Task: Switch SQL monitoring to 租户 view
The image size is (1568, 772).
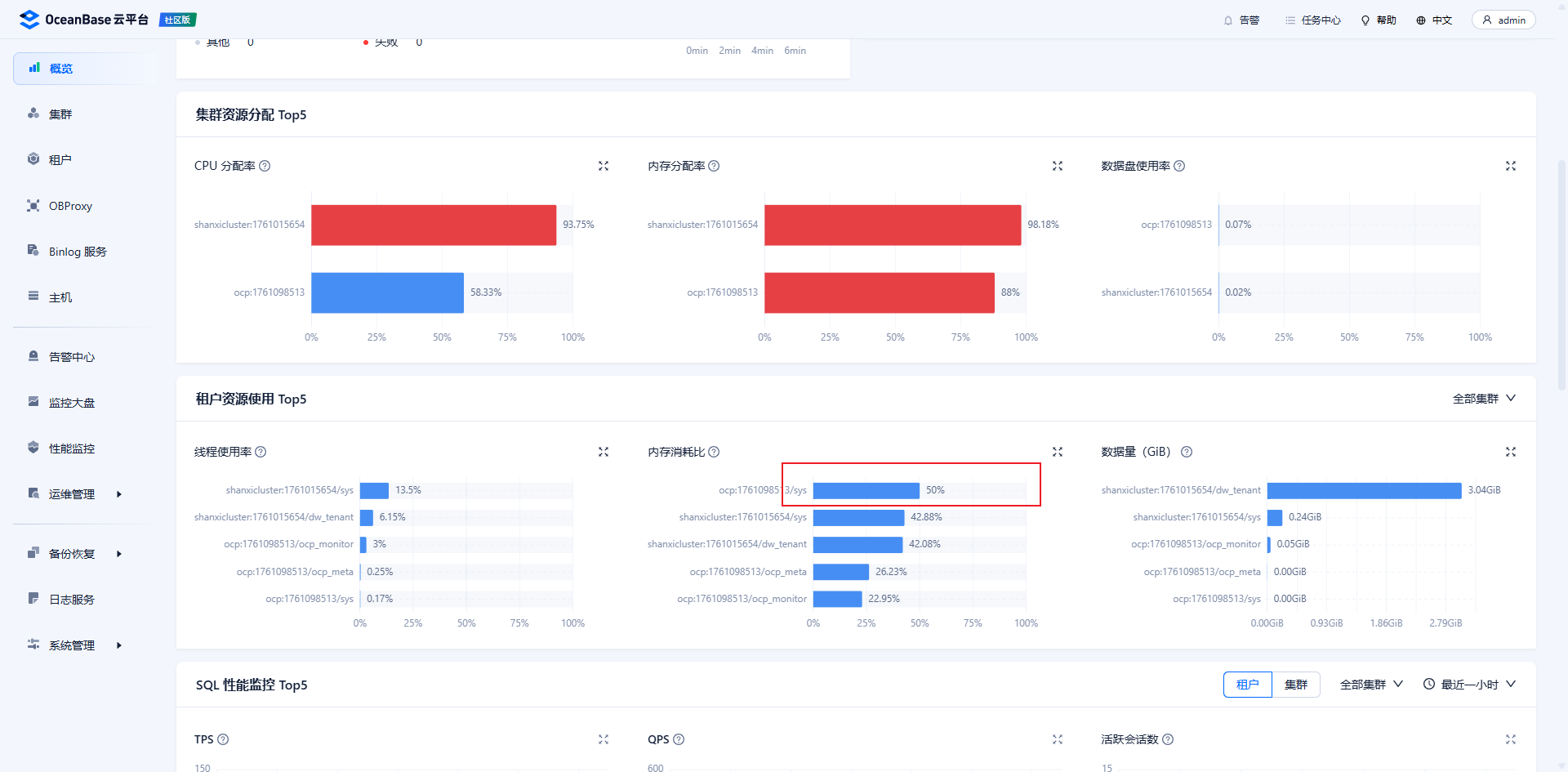Action: pos(1247,685)
